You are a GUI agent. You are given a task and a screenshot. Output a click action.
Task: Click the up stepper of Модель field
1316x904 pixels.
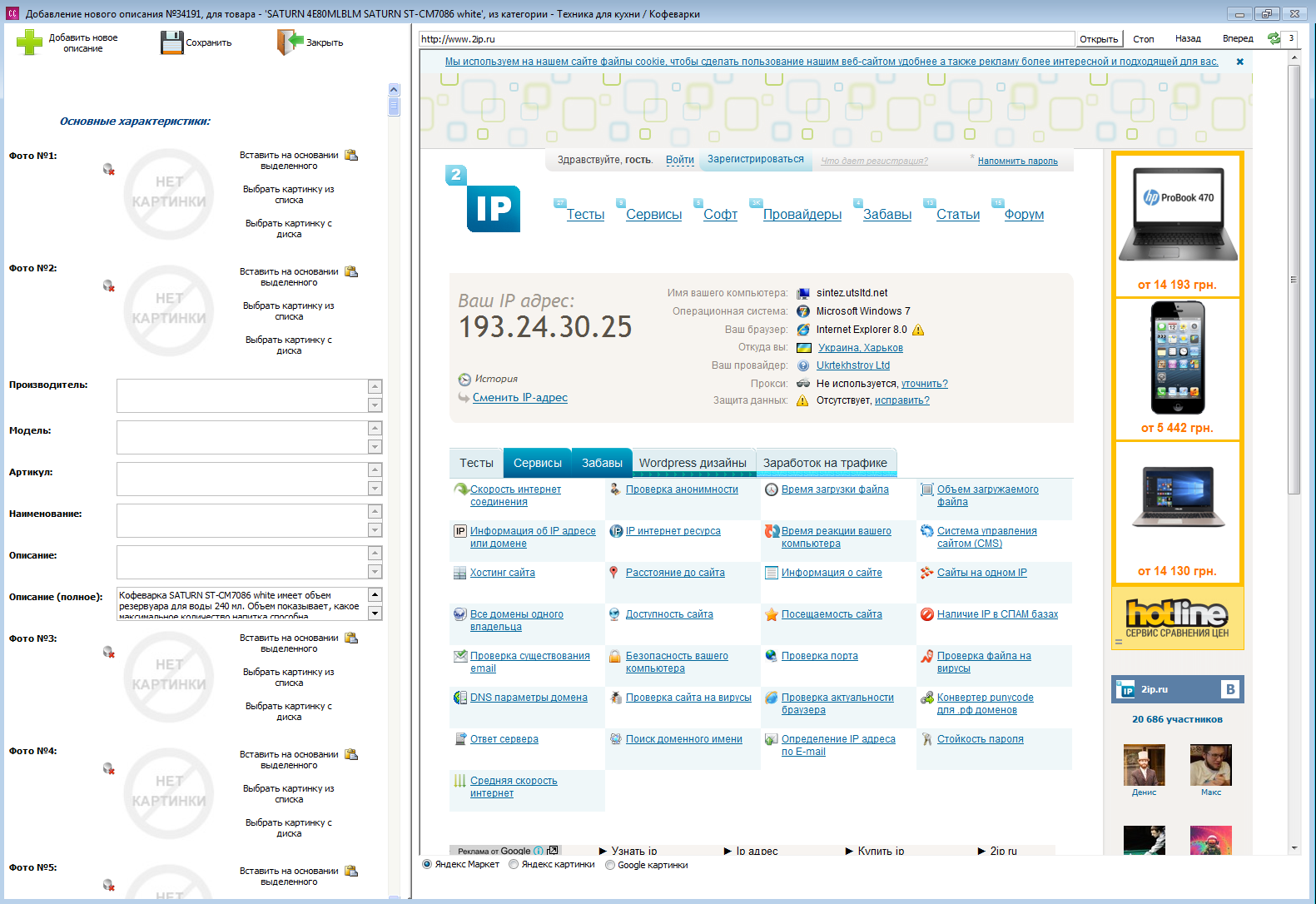click(375, 428)
